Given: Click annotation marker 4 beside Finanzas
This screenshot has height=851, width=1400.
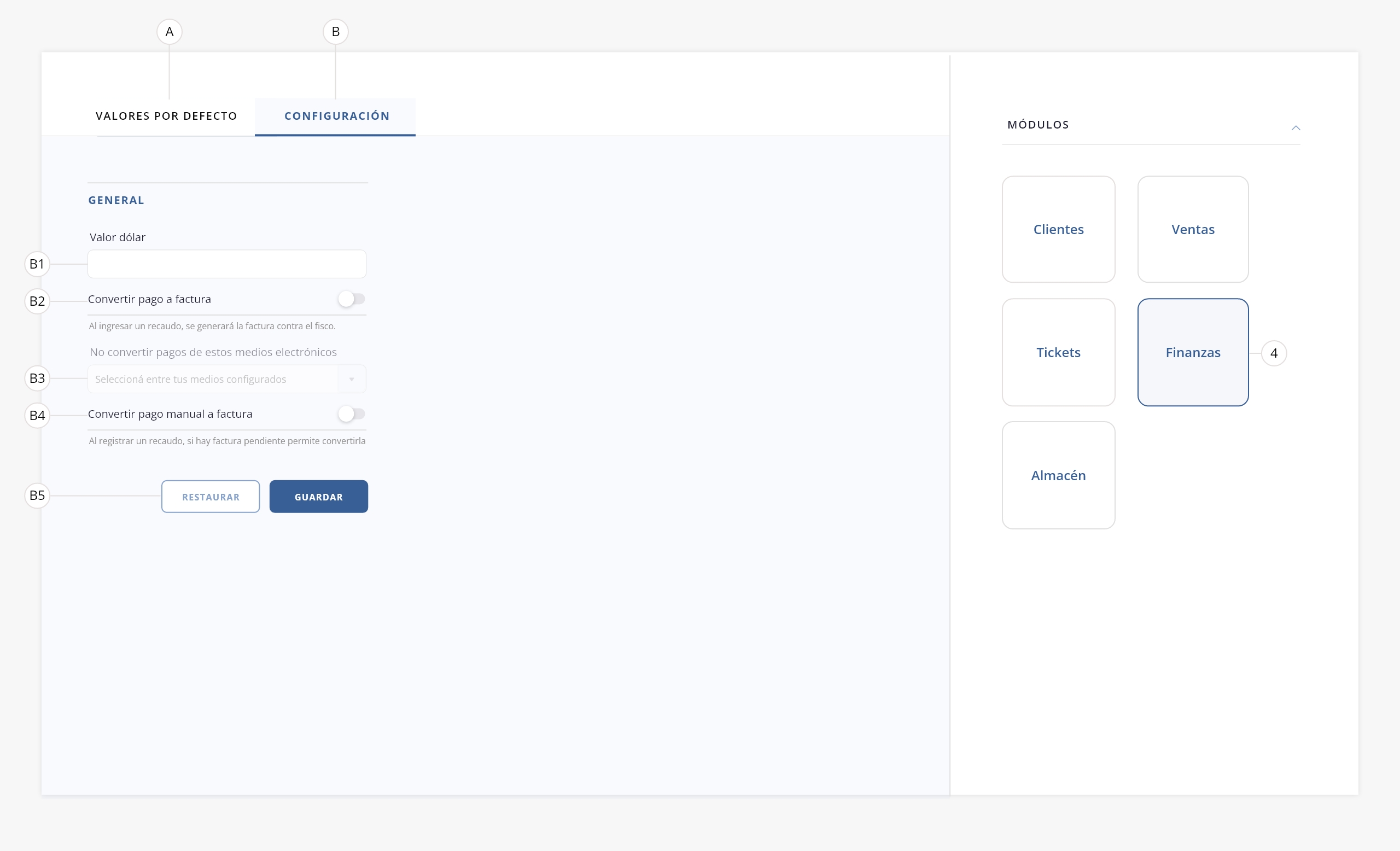Looking at the screenshot, I should 1273,353.
